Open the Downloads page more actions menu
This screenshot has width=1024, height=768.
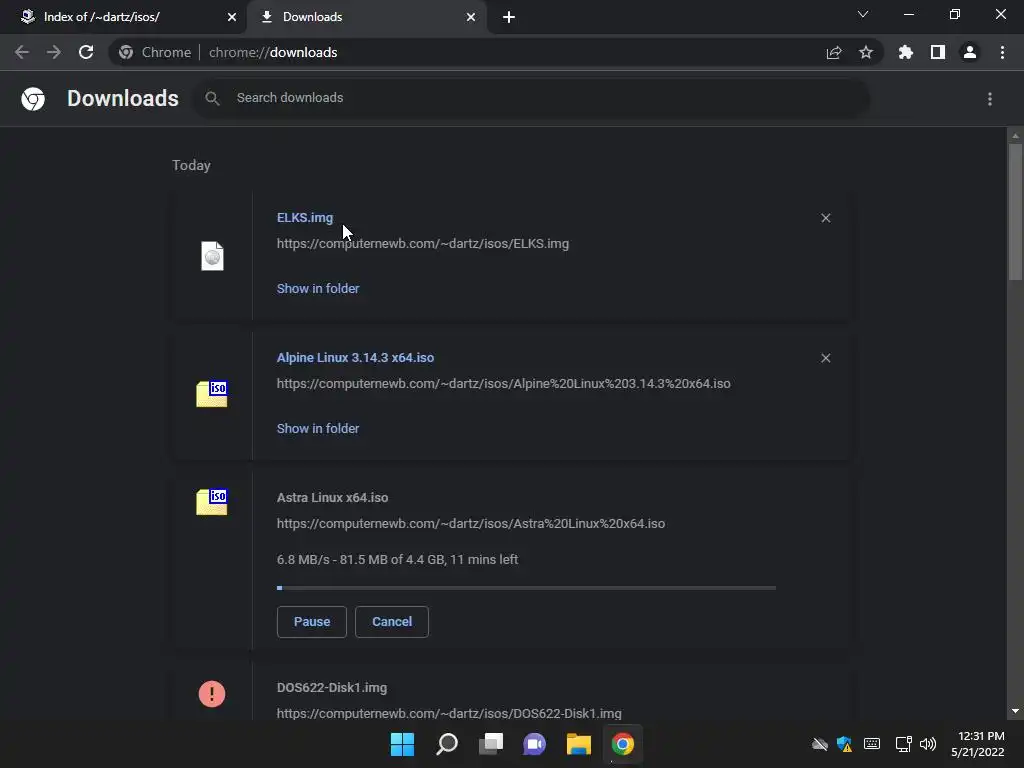click(990, 99)
